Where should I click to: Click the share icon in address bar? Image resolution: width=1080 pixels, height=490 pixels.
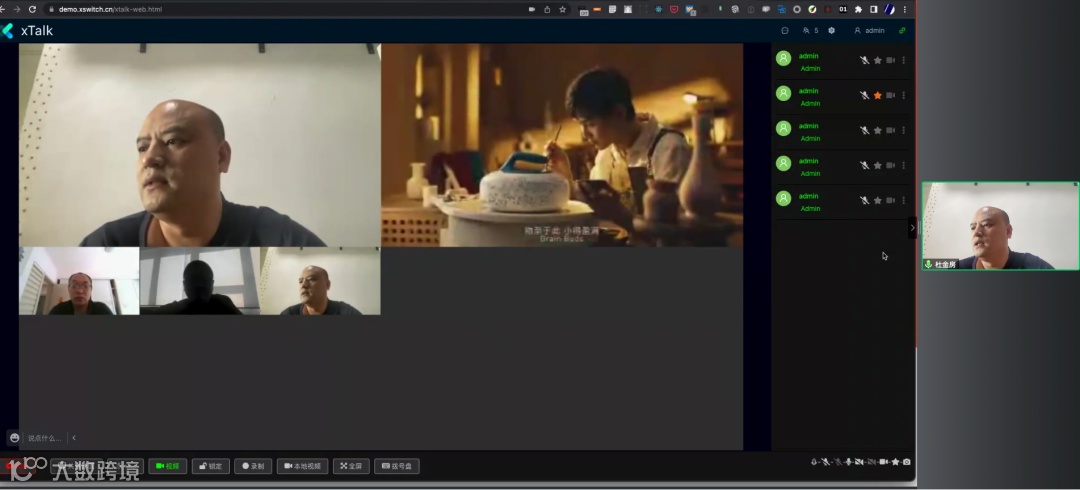pyautogui.click(x=547, y=9)
